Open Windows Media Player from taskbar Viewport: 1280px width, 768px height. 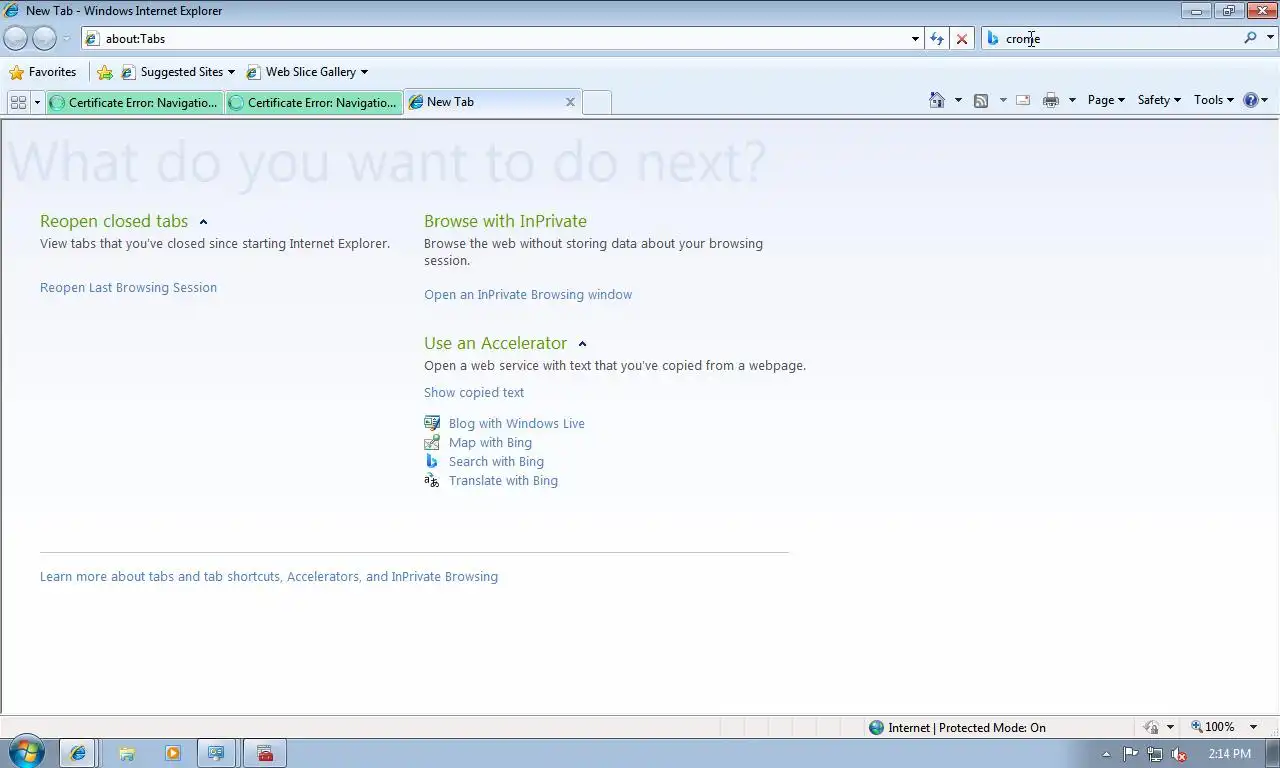173,753
